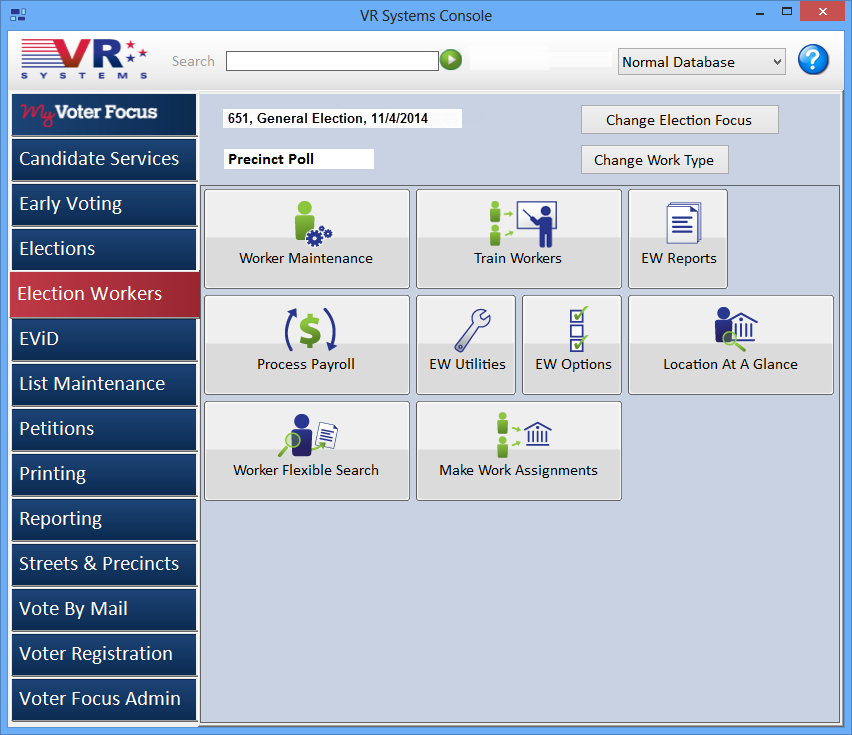The width and height of the screenshot is (852, 735).
Task: Open the Train Workers icon
Action: click(523, 223)
